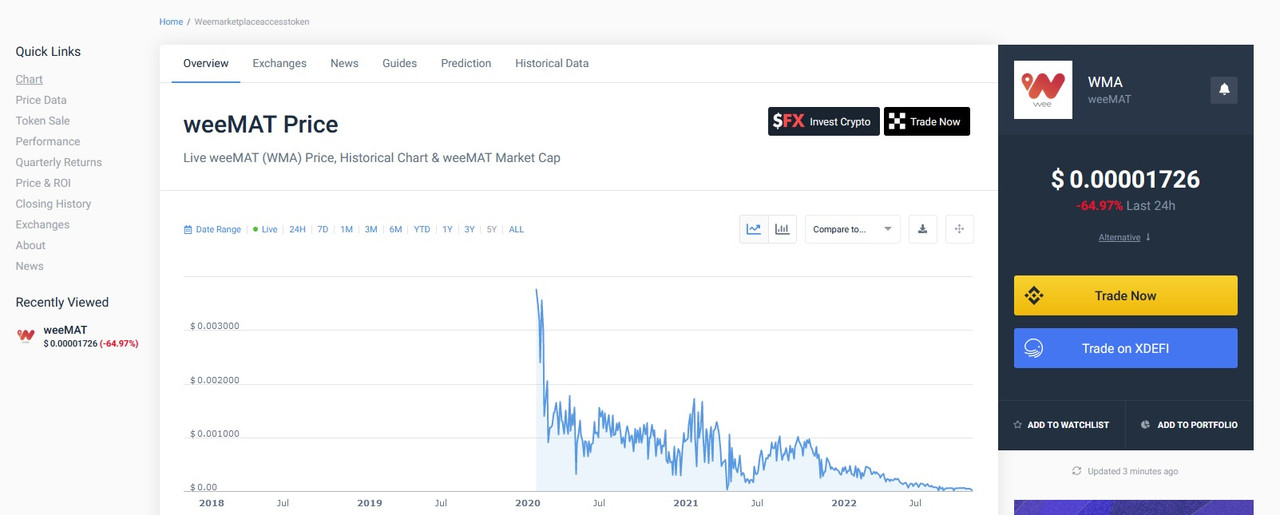Click the Weemarketplaceaccesstoken breadcrumb text
Screen dimensions: 1280x515
252,21
